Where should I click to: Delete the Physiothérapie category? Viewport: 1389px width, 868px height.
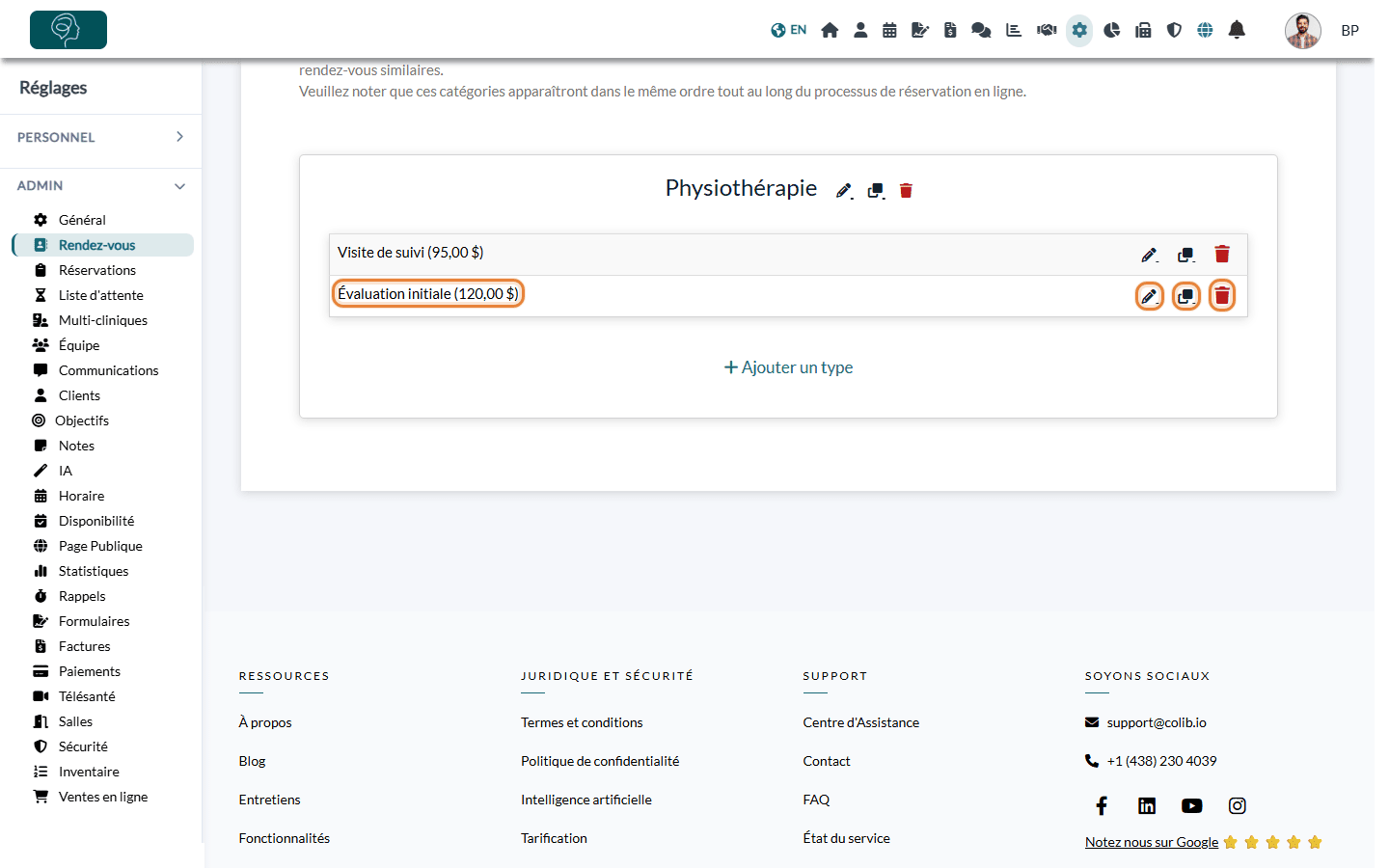(906, 190)
